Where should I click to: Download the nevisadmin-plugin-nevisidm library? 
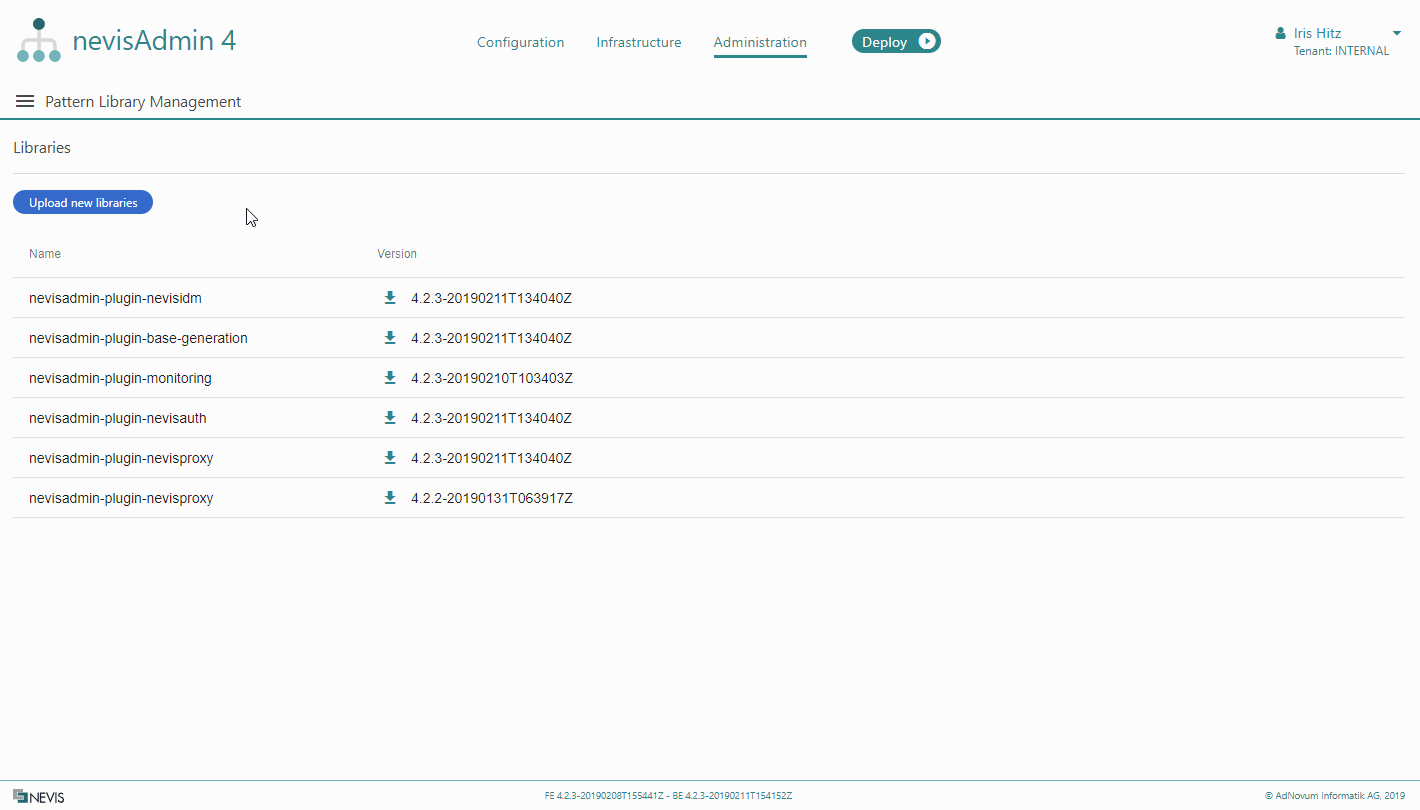390,298
